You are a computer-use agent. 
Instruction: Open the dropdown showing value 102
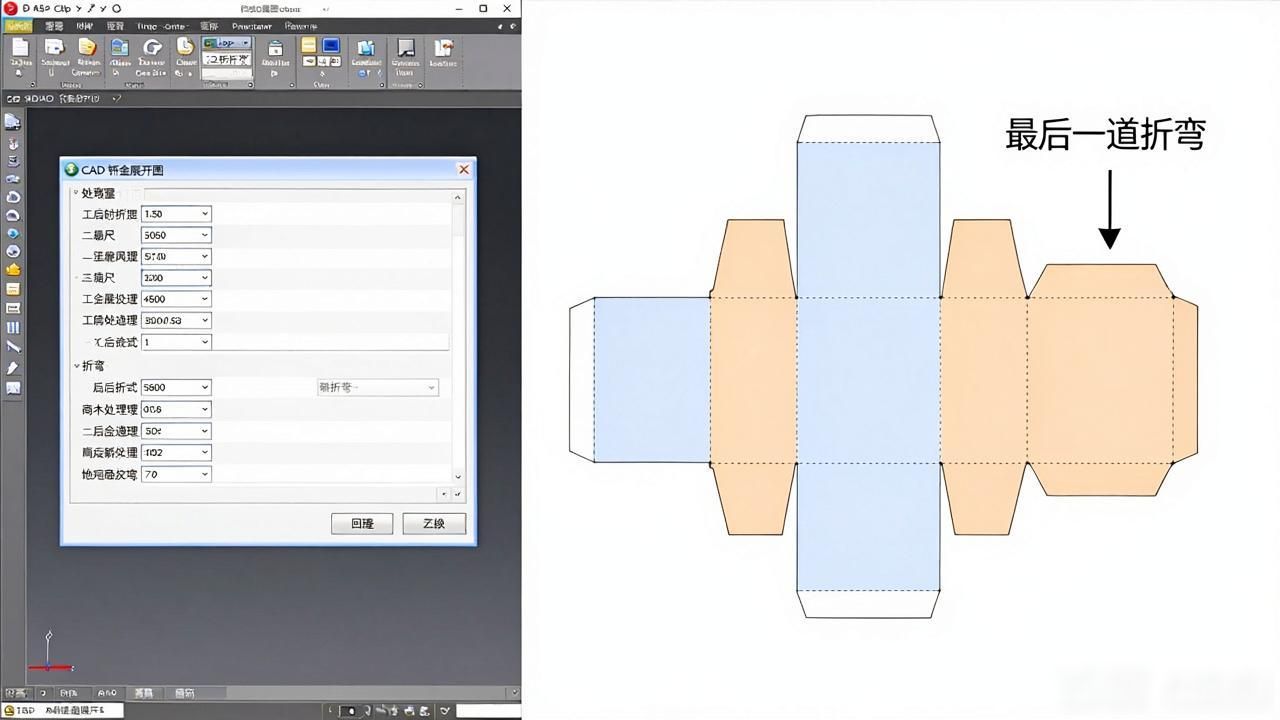[176, 452]
